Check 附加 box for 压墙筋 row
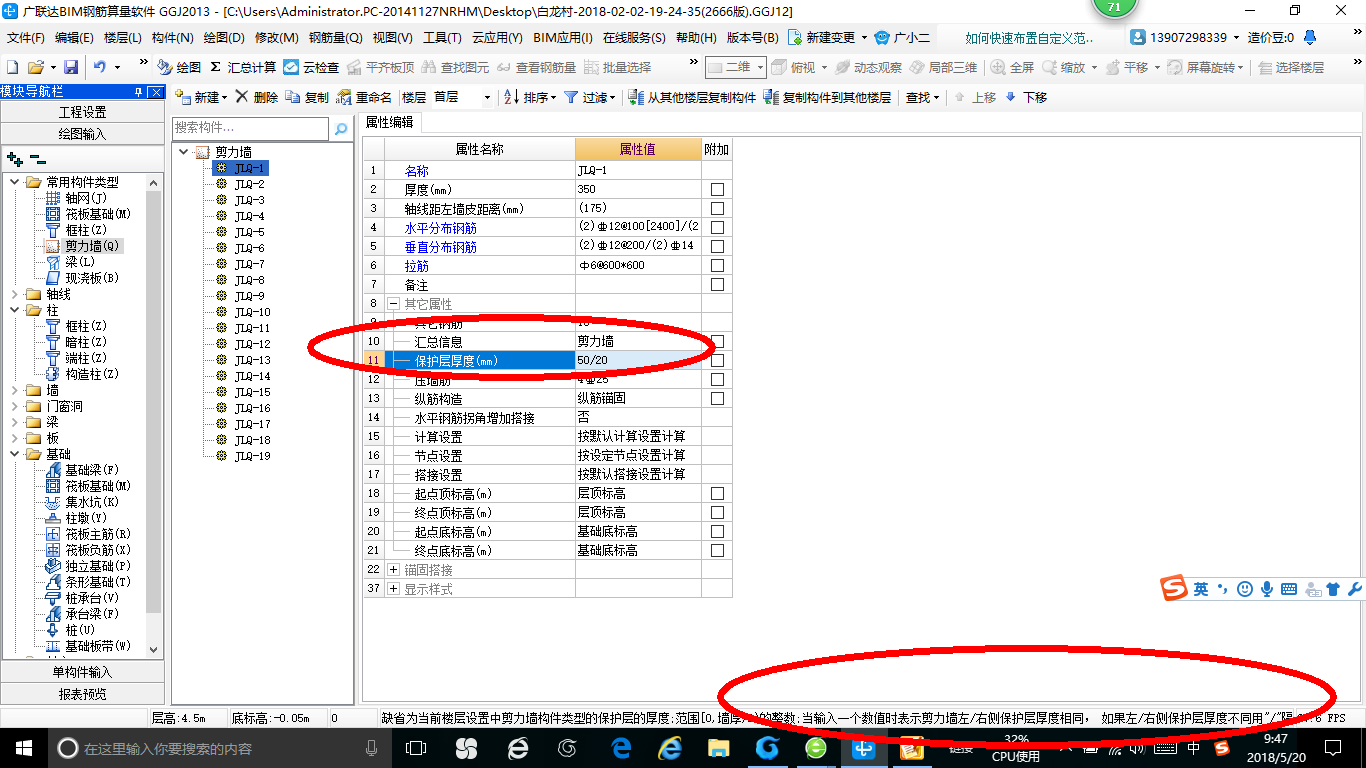This screenshot has width=1366, height=768. click(x=717, y=380)
